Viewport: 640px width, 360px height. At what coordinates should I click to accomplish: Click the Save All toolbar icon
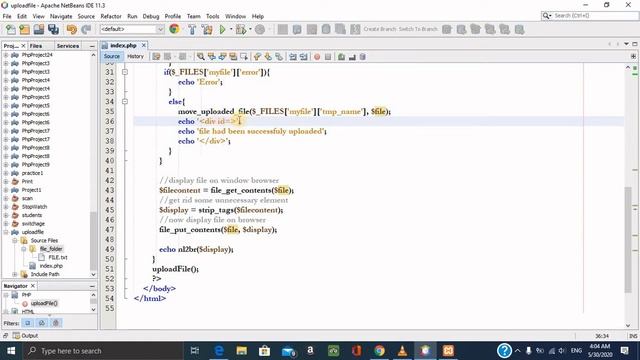(53, 29)
